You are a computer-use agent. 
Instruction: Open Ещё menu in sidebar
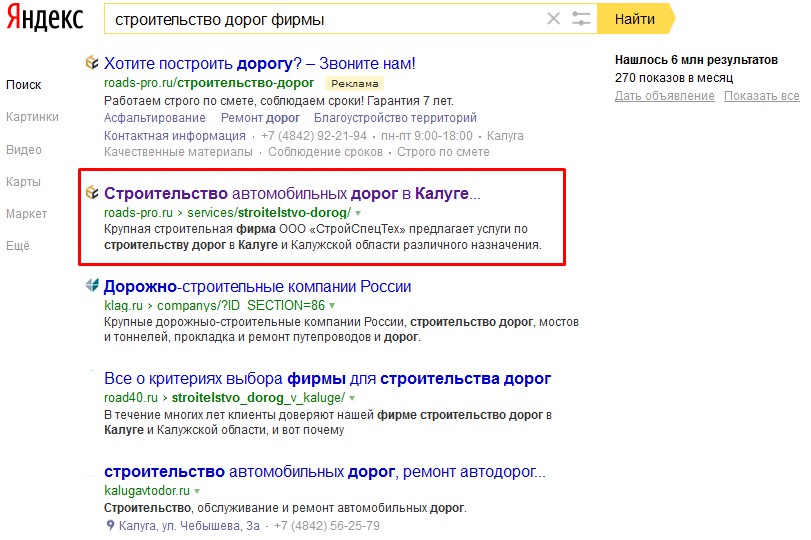pos(19,246)
